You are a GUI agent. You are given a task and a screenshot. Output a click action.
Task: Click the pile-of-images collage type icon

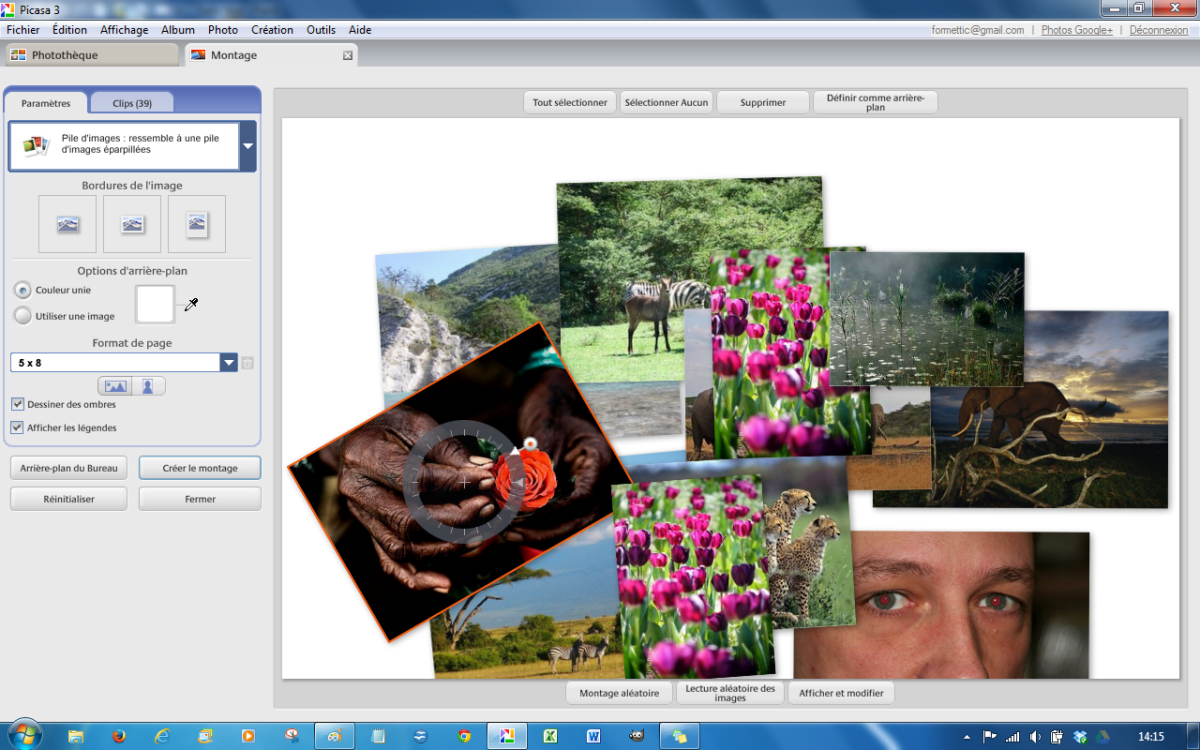click(36, 146)
